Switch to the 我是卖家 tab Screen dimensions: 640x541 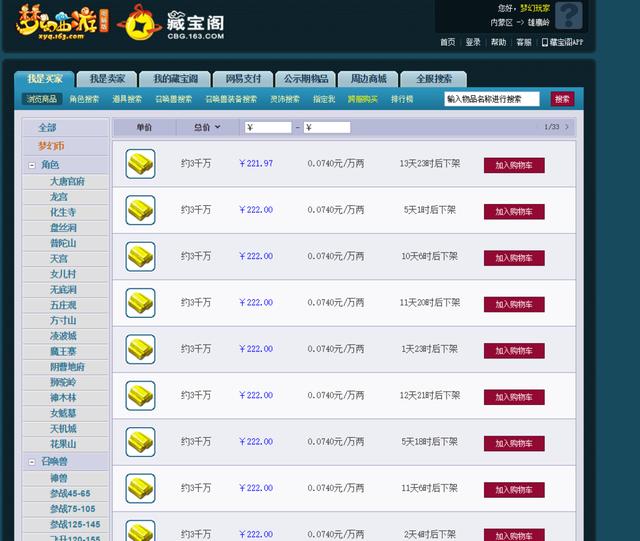tap(107, 79)
